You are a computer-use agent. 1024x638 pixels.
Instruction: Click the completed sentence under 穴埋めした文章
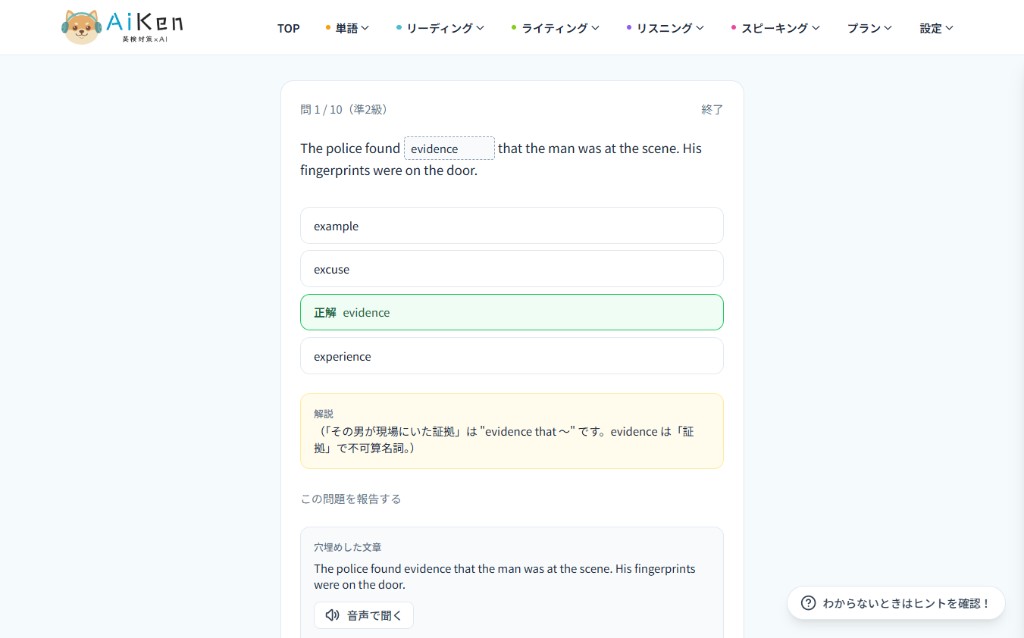coord(504,577)
